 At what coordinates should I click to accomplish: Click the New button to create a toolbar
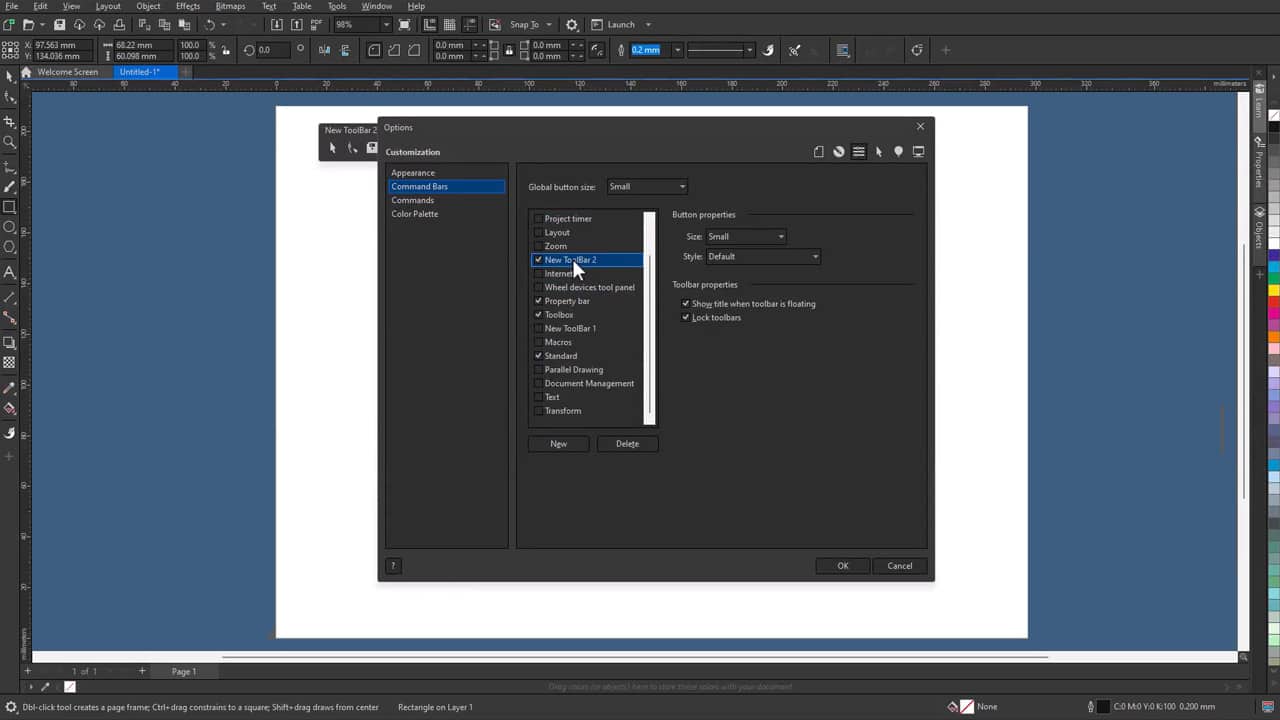pos(558,443)
